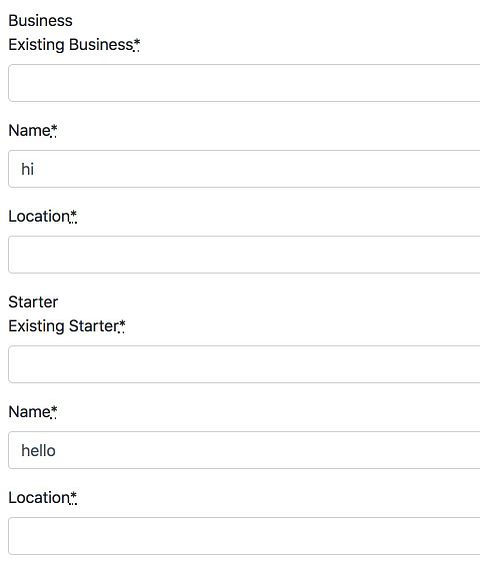Click the asterisk next to Business Name label

(x=54, y=130)
